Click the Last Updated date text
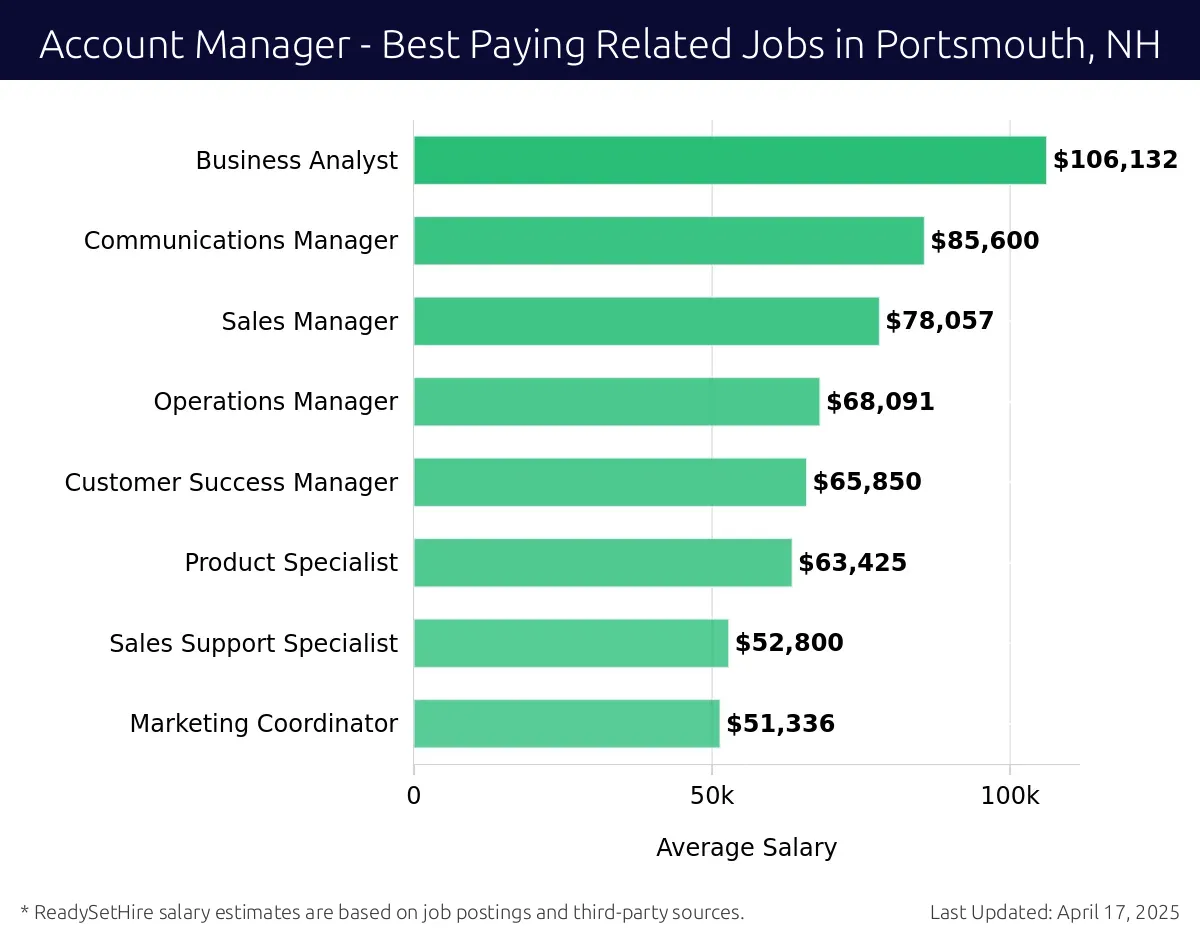Screen dimensions: 1200x940 click(x=1054, y=912)
